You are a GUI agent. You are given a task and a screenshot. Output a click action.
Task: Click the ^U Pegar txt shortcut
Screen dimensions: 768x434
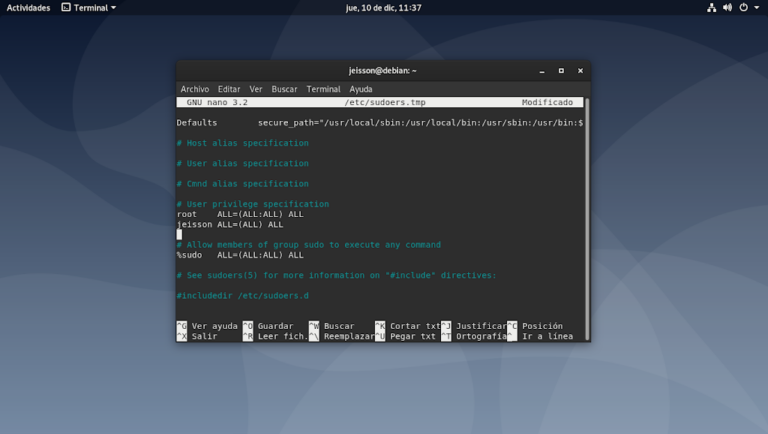[405, 336]
